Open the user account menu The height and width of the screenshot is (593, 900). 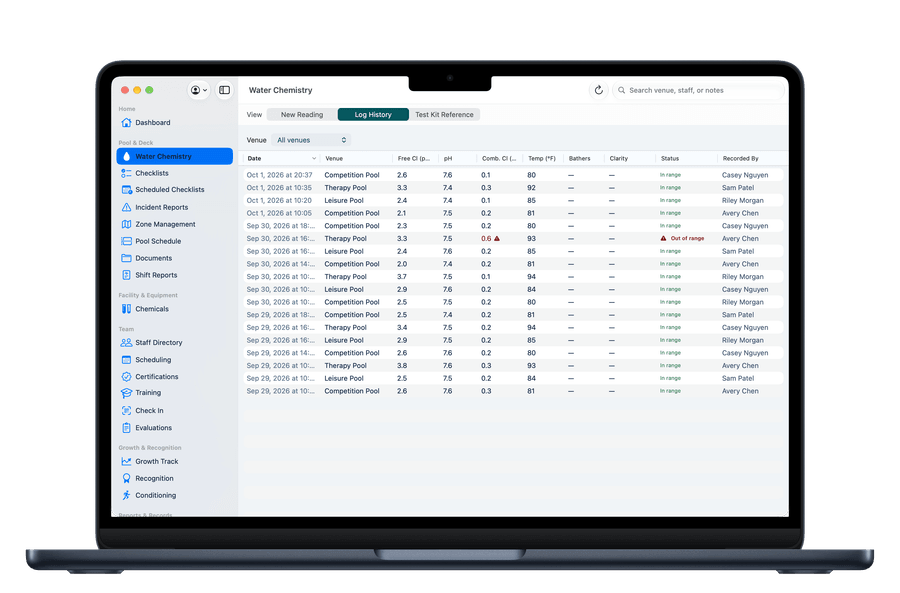[199, 90]
